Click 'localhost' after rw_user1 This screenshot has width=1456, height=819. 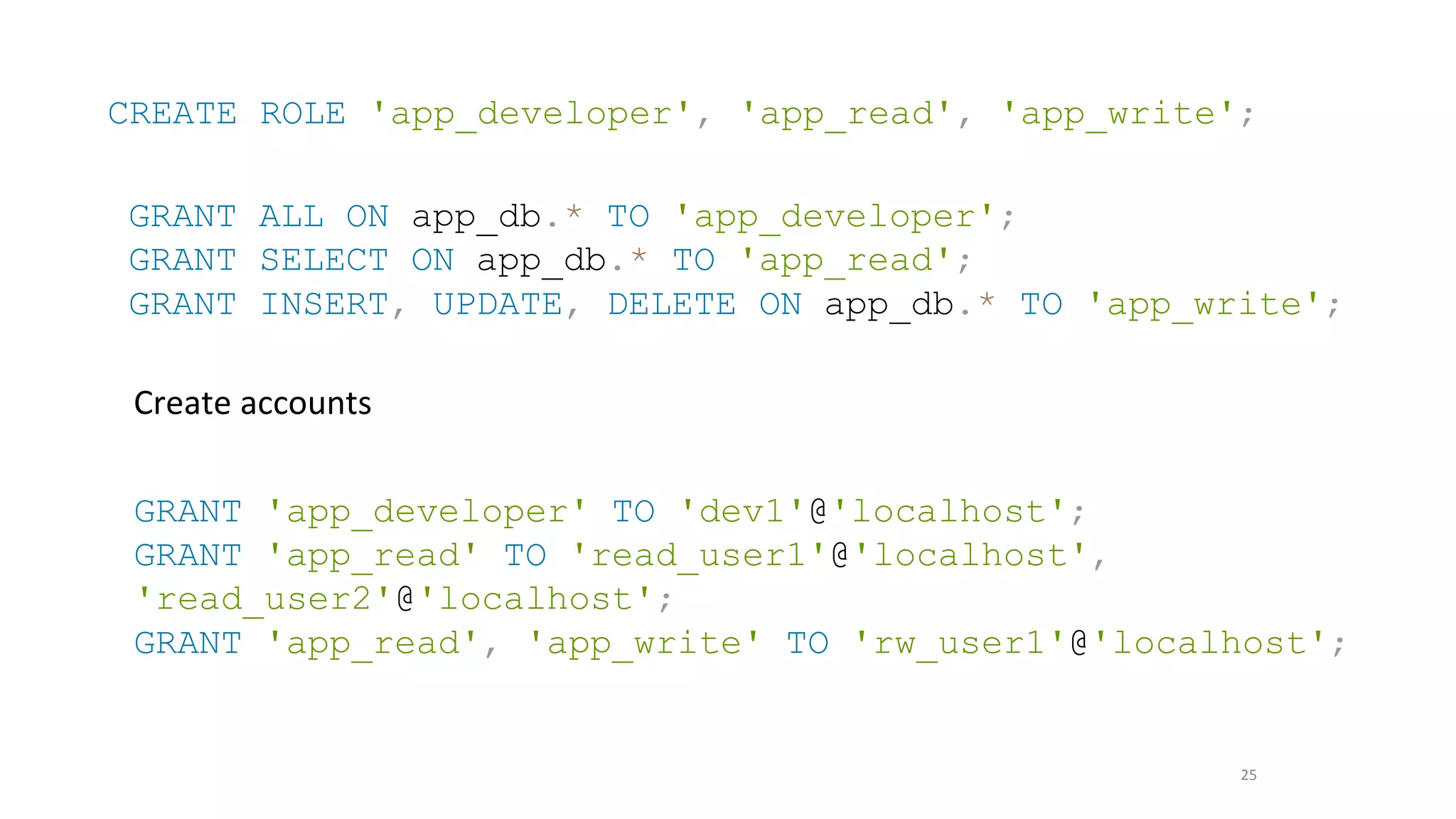pos(1210,643)
